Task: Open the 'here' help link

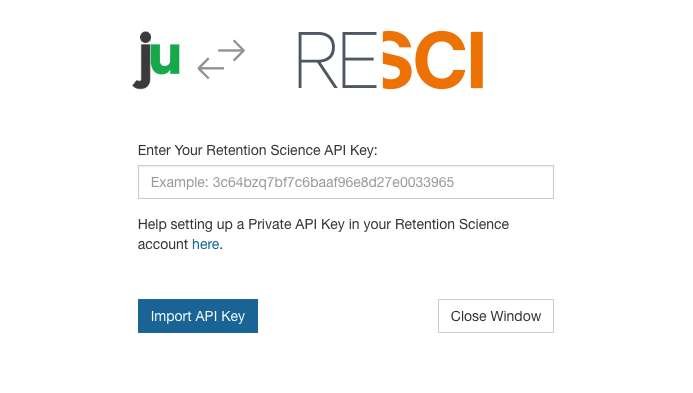Action: coord(206,244)
